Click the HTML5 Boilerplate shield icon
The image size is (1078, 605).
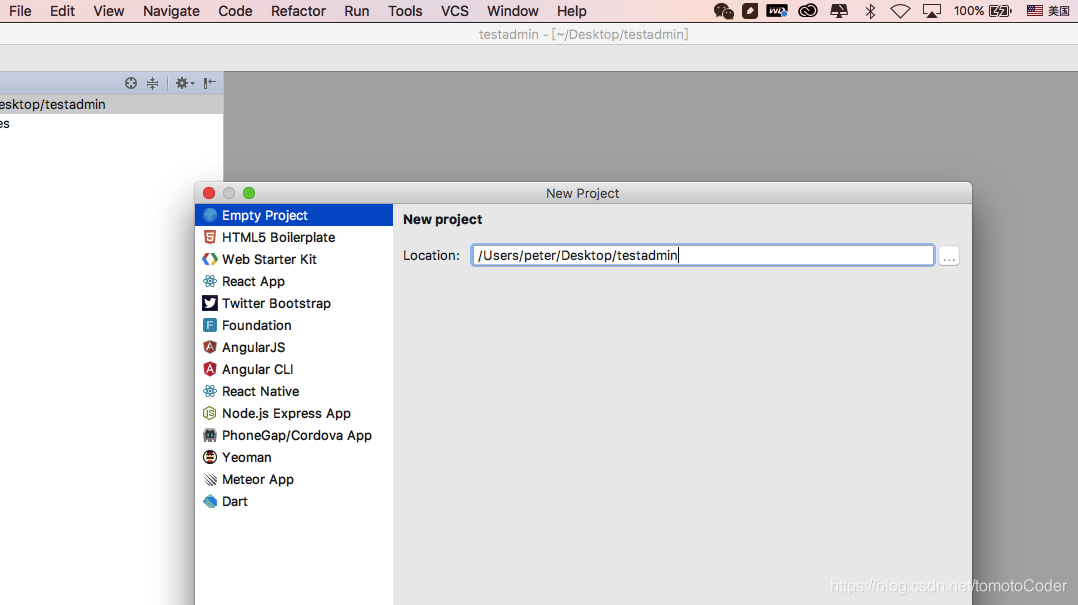click(x=210, y=237)
